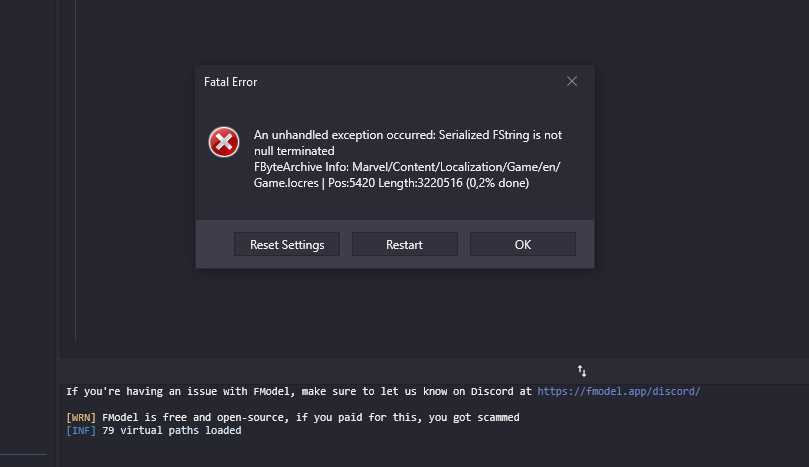
Task: Click the Game.locres file path text
Action: [407, 174]
